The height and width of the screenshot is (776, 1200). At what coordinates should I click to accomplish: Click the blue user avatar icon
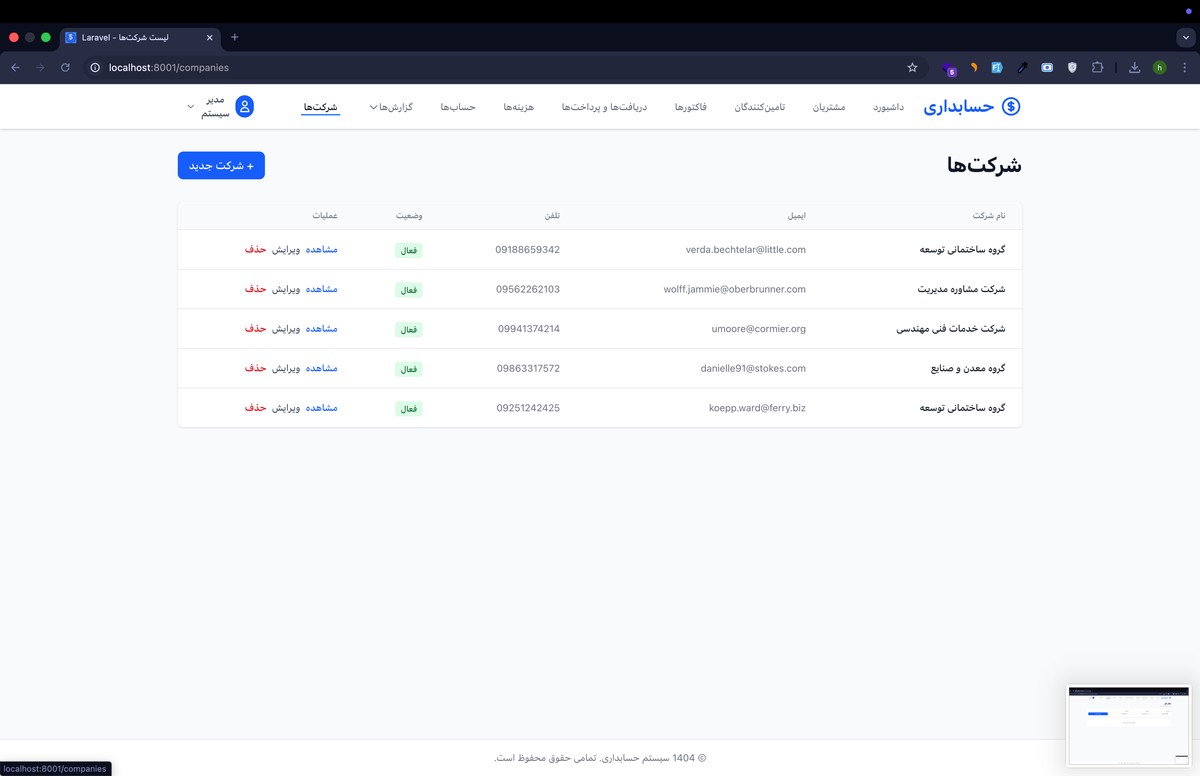click(x=244, y=107)
